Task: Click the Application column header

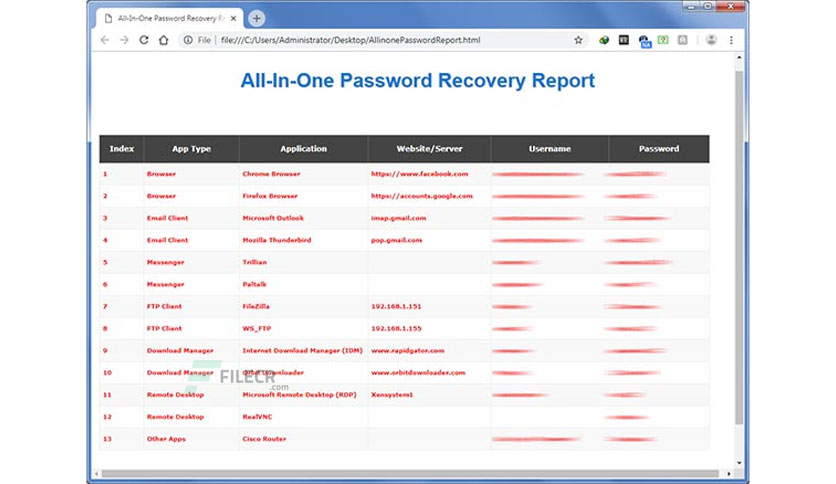Action: (x=303, y=149)
